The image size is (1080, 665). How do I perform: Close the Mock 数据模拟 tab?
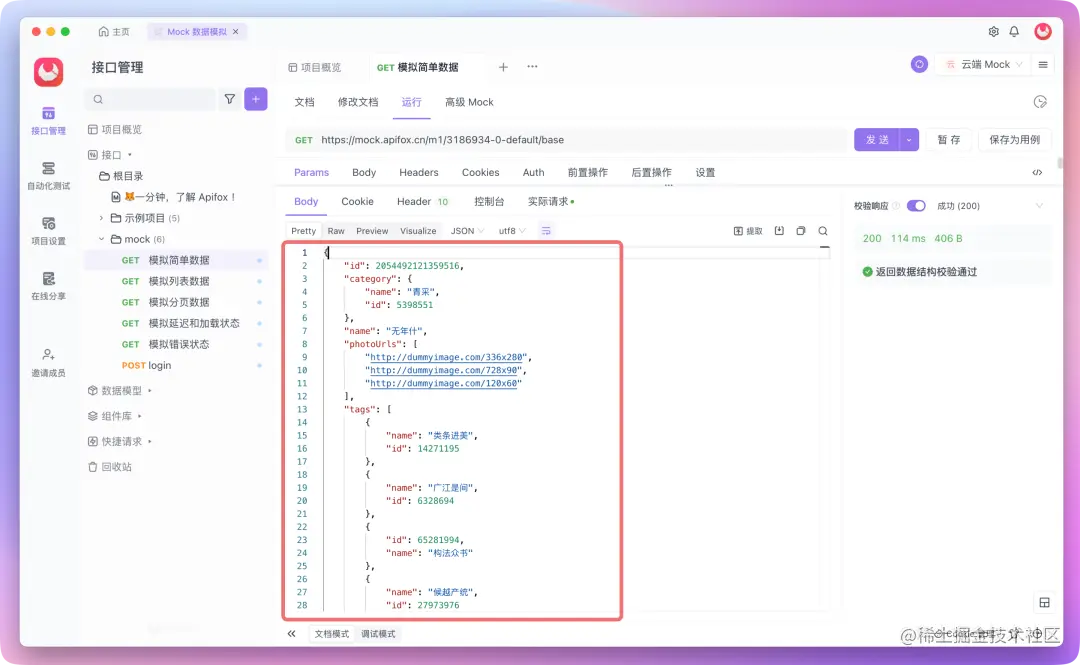coord(236,32)
